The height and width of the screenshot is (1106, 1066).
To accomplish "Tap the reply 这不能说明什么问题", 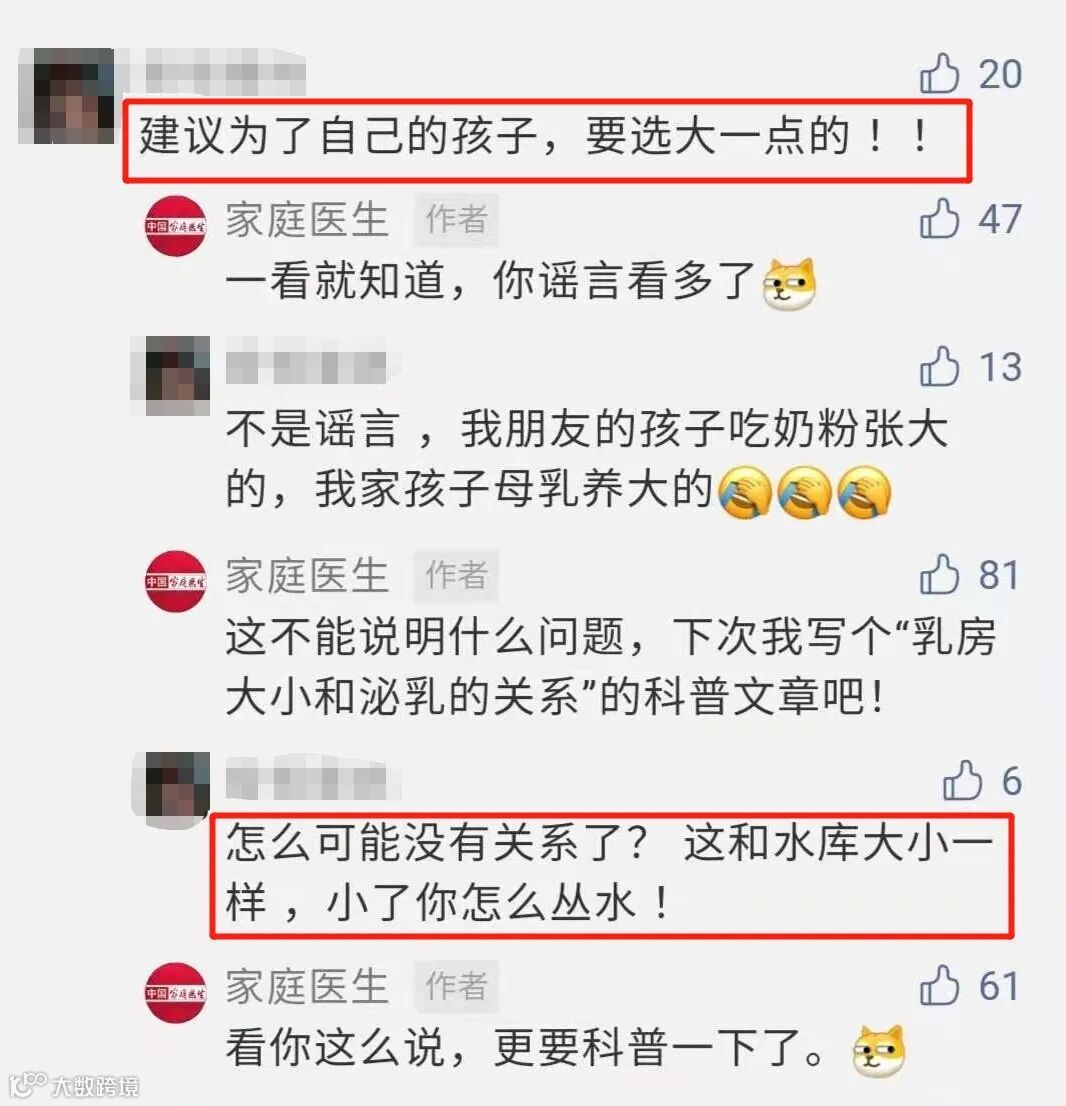I will click(x=611, y=667).
